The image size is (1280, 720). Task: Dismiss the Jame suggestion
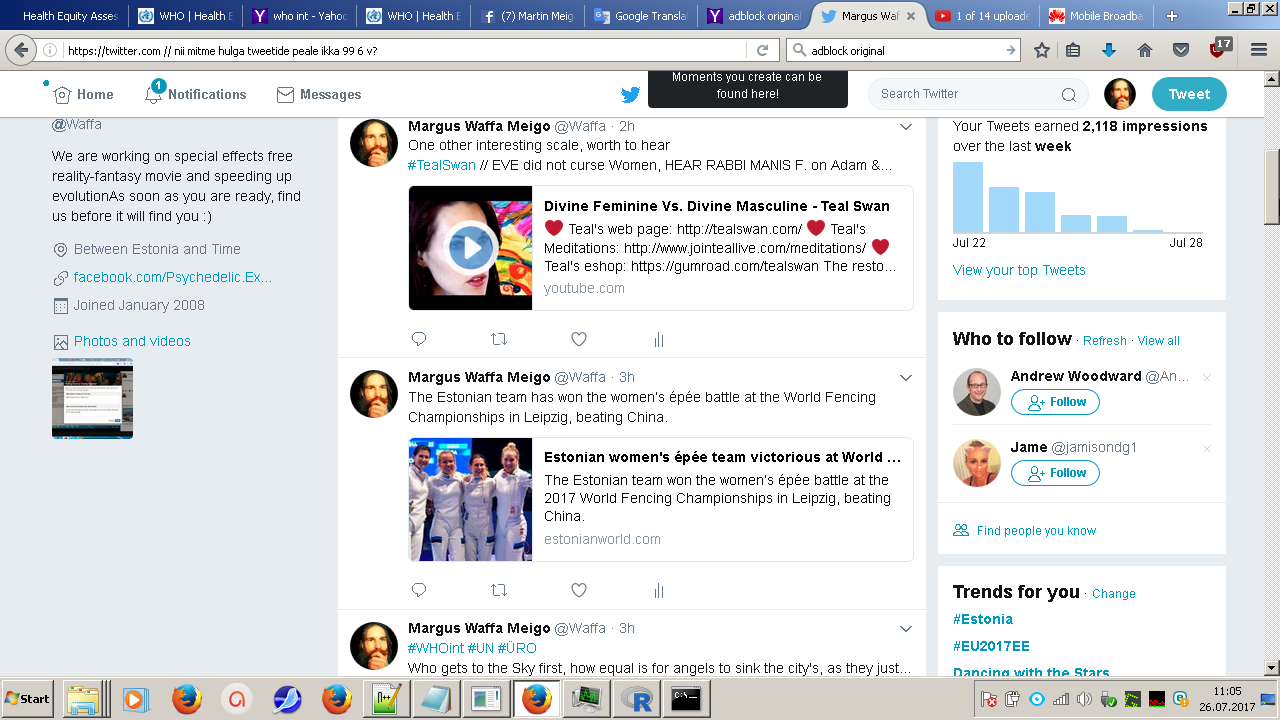click(x=1206, y=448)
